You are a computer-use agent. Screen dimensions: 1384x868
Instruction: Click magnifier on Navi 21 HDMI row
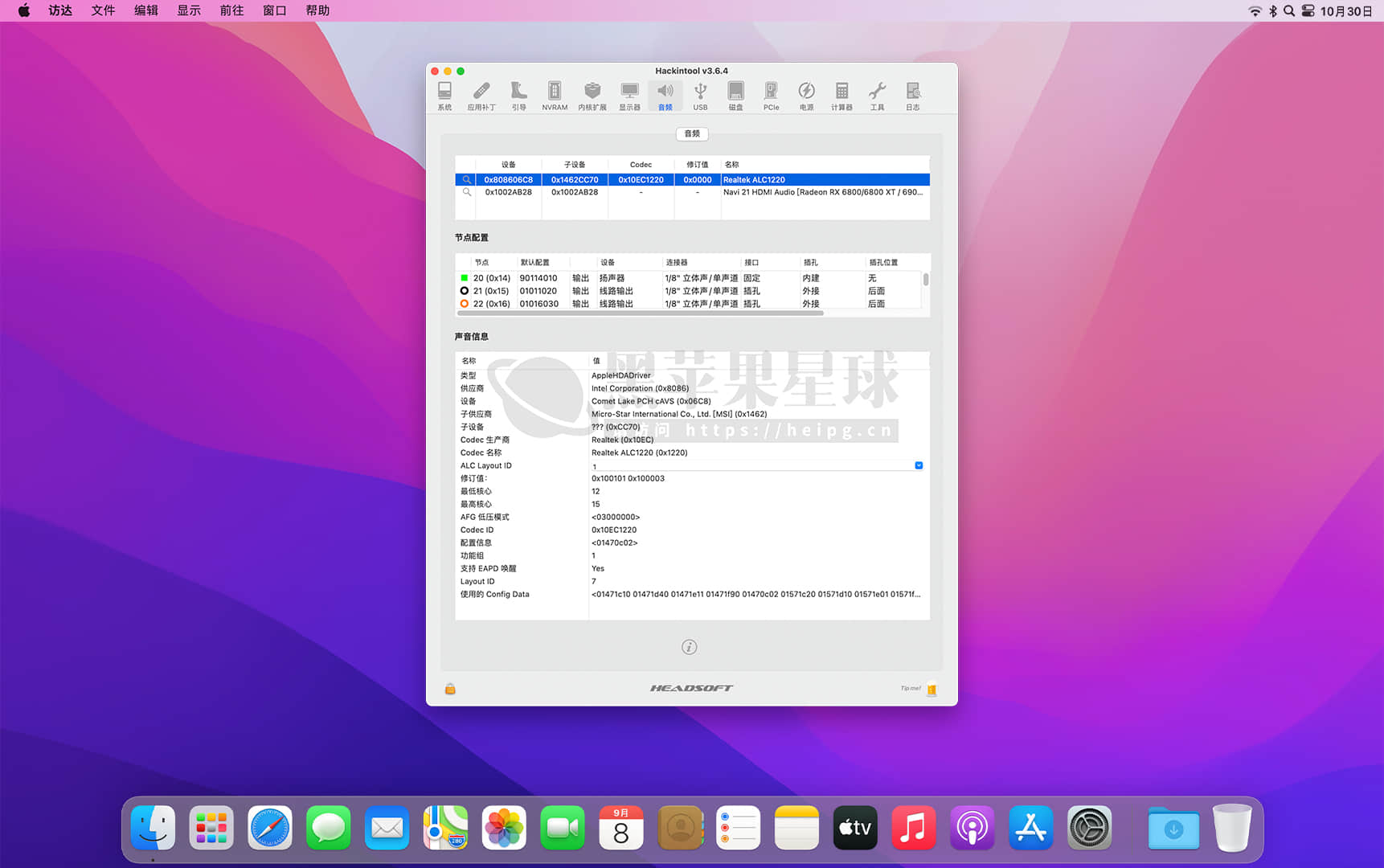pyautogui.click(x=466, y=192)
